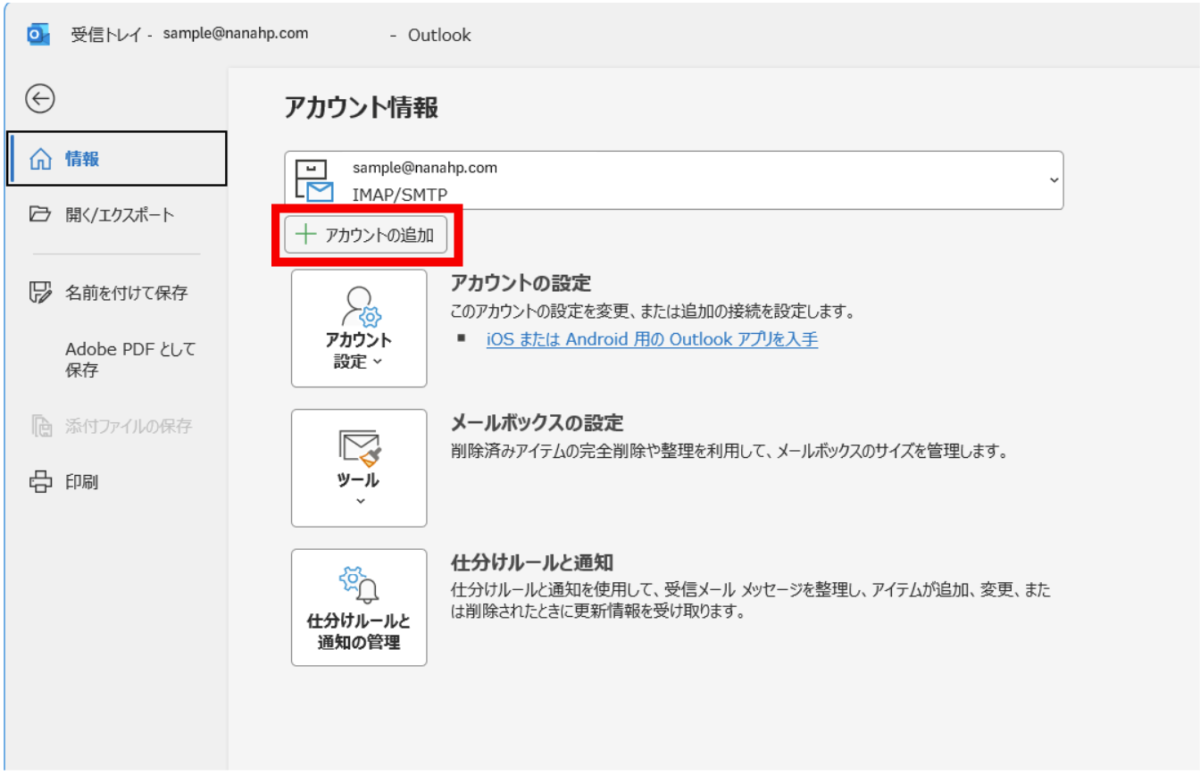Click the home icon beside 情報
The height and width of the screenshot is (774, 1200).
[40, 159]
